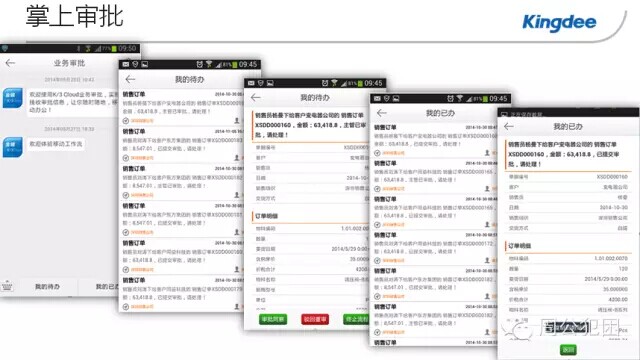This screenshot has height=360, width=640.
Task: Click the green 终止流程 button
Action: point(356,319)
